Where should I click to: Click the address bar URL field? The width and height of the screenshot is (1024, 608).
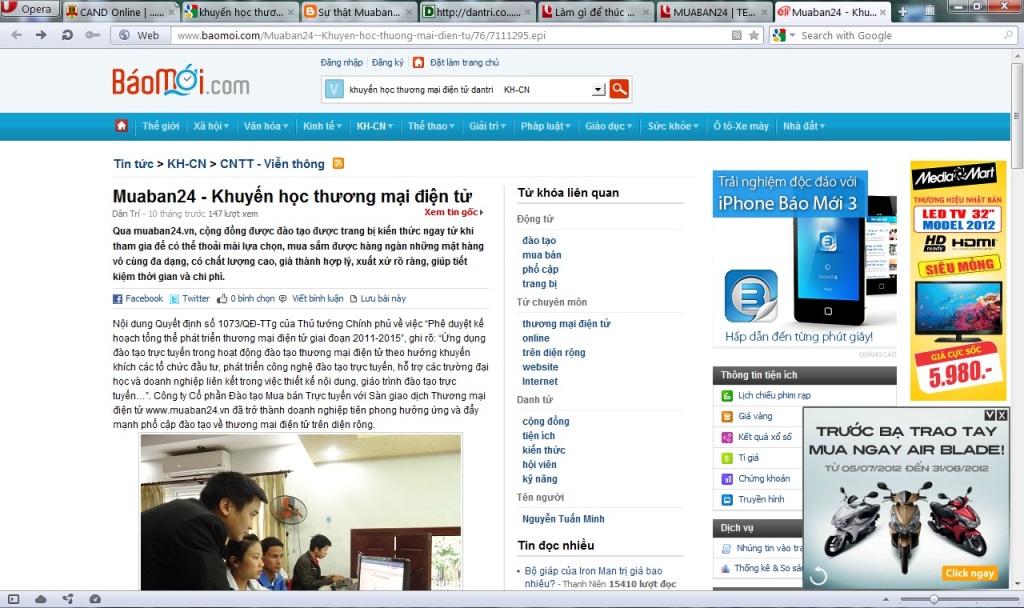click(x=451, y=35)
